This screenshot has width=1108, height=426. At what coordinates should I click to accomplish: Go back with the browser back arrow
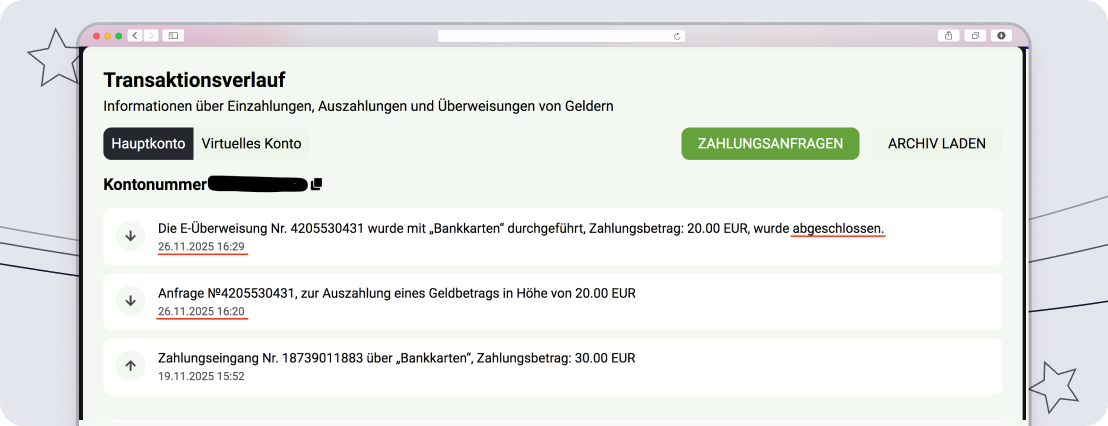tap(135, 35)
